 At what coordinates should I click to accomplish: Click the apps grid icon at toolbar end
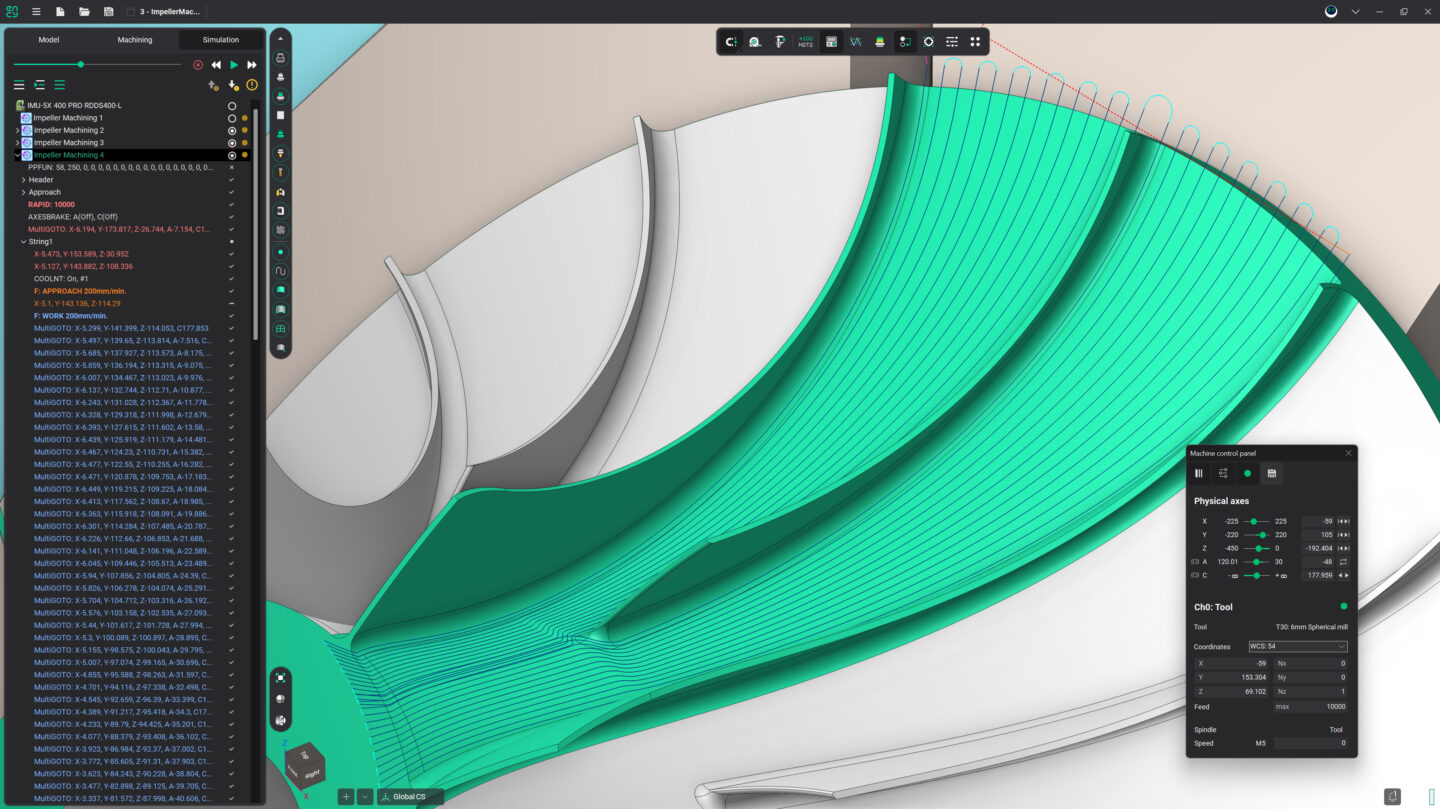tap(977, 42)
